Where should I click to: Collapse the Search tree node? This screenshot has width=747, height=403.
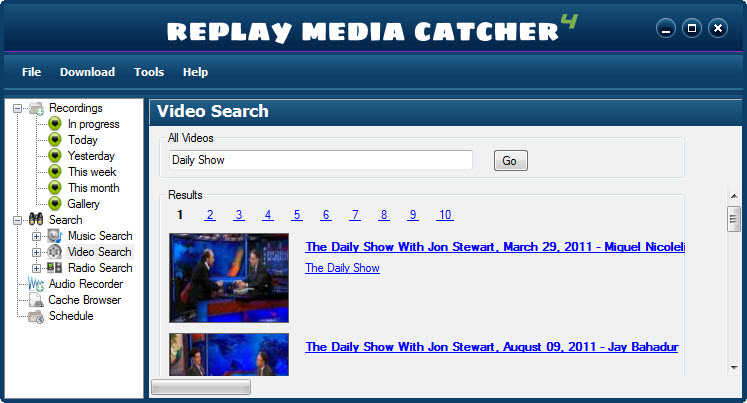pos(18,220)
